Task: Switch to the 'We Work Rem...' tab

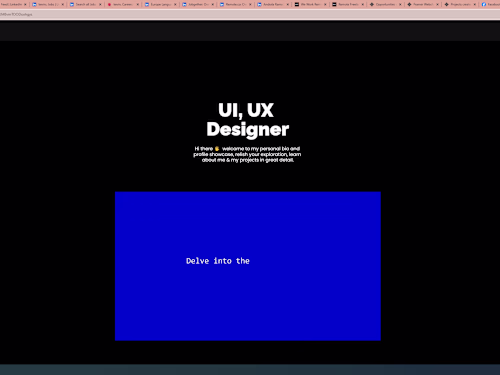Action: pos(310,4)
